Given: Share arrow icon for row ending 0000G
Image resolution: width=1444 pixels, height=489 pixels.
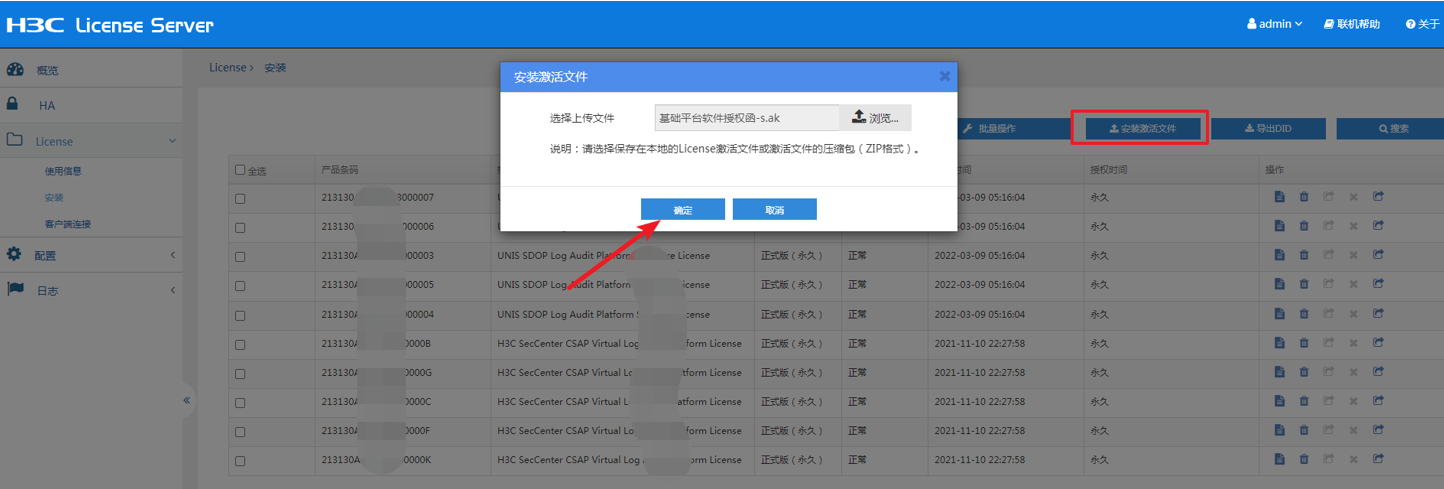Looking at the screenshot, I should click(x=1378, y=372).
